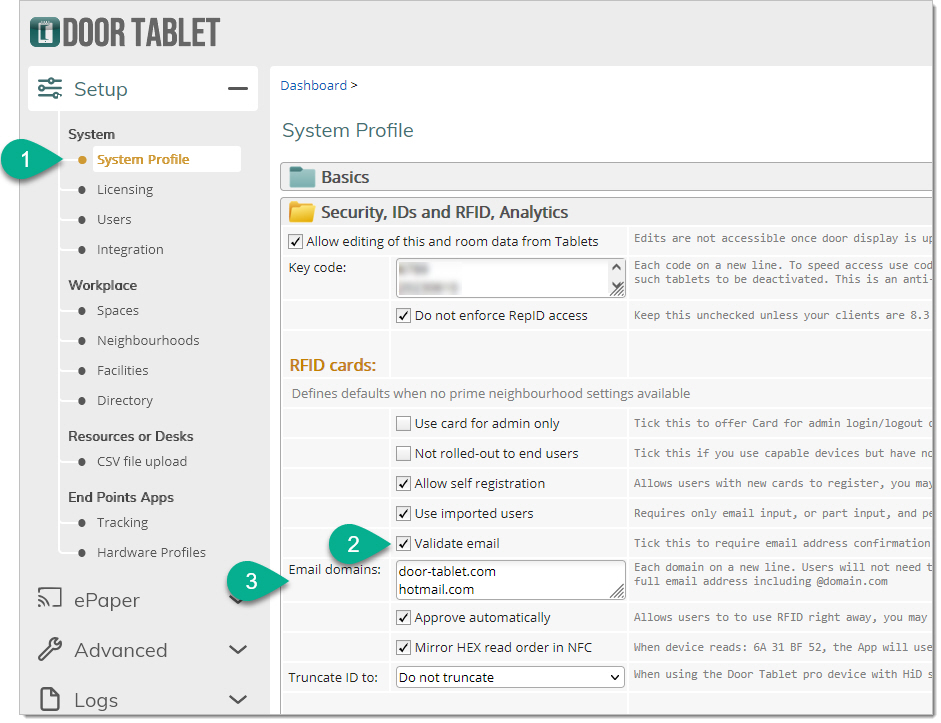
Task: Go to Hardware Profiles page
Action: point(151,552)
